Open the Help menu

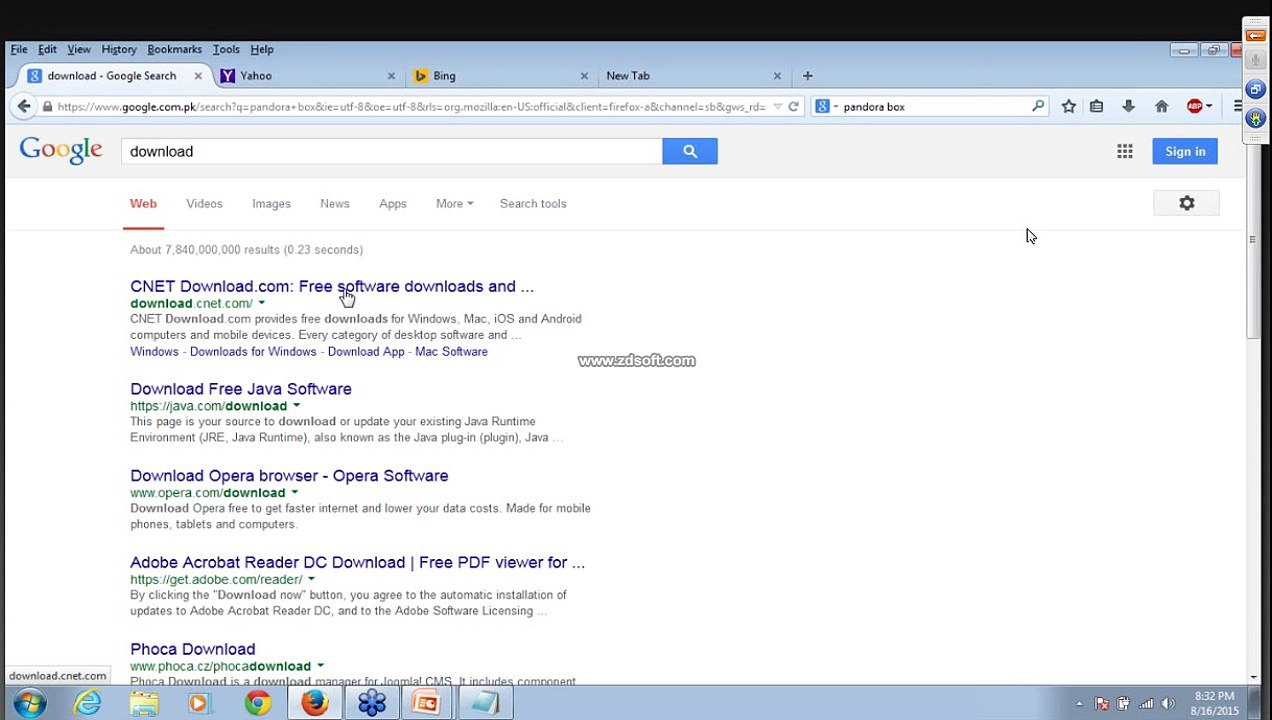[x=262, y=49]
